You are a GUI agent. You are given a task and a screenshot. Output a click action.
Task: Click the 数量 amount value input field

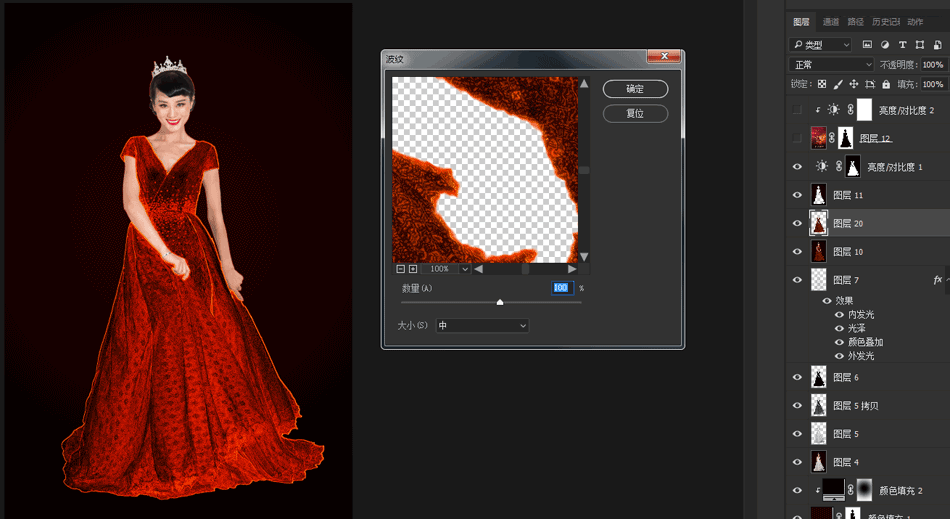(x=561, y=288)
